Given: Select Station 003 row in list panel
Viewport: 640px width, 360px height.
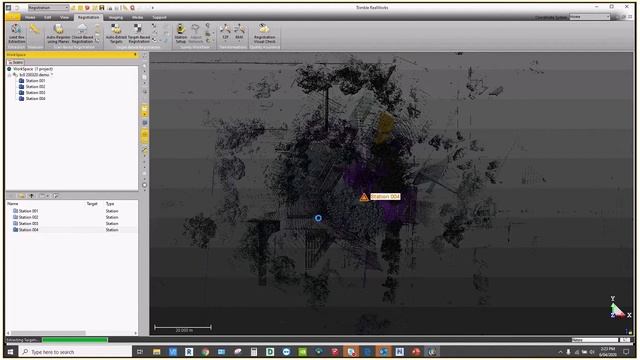Looking at the screenshot, I should point(71,224).
